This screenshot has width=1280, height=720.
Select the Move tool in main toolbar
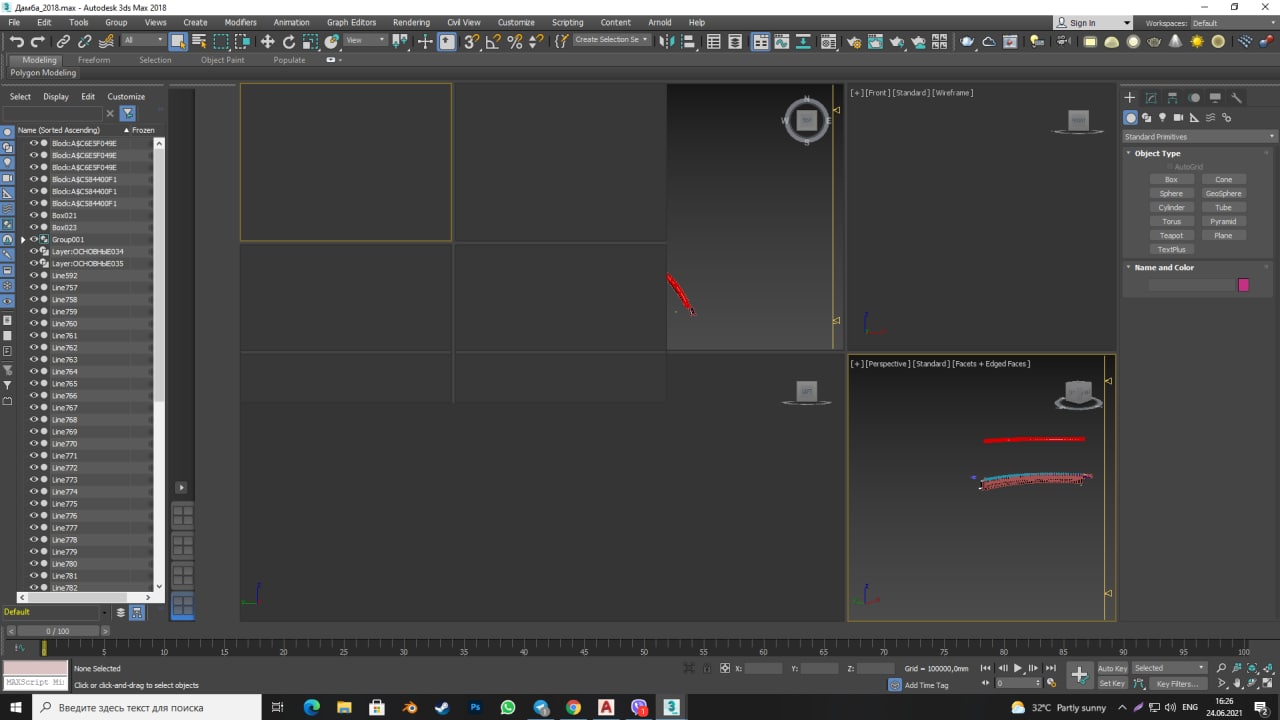coord(267,41)
